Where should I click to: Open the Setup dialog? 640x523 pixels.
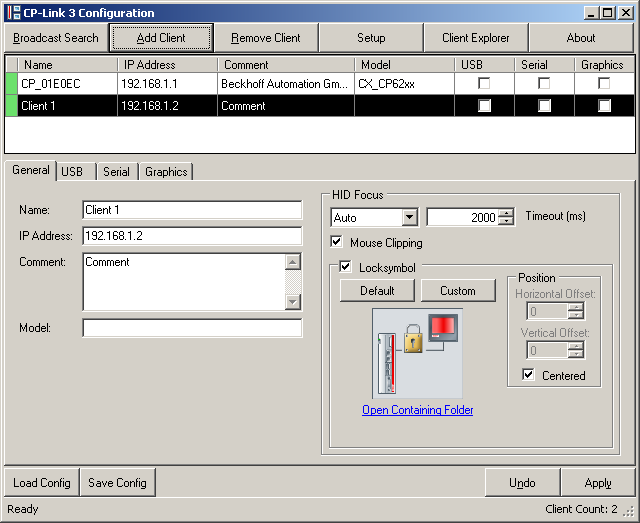coord(371,38)
